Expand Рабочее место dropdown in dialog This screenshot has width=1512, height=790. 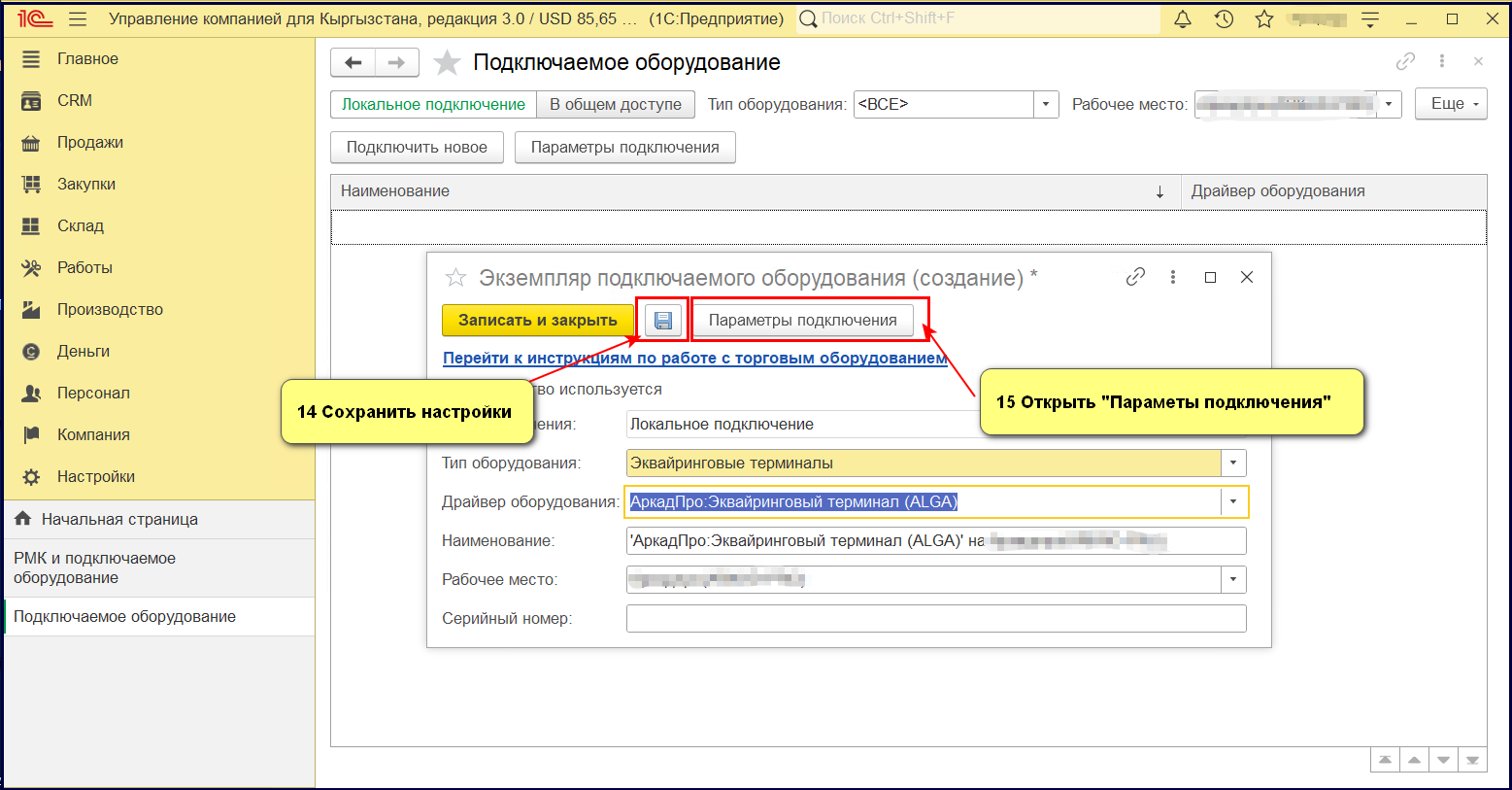click(1233, 580)
